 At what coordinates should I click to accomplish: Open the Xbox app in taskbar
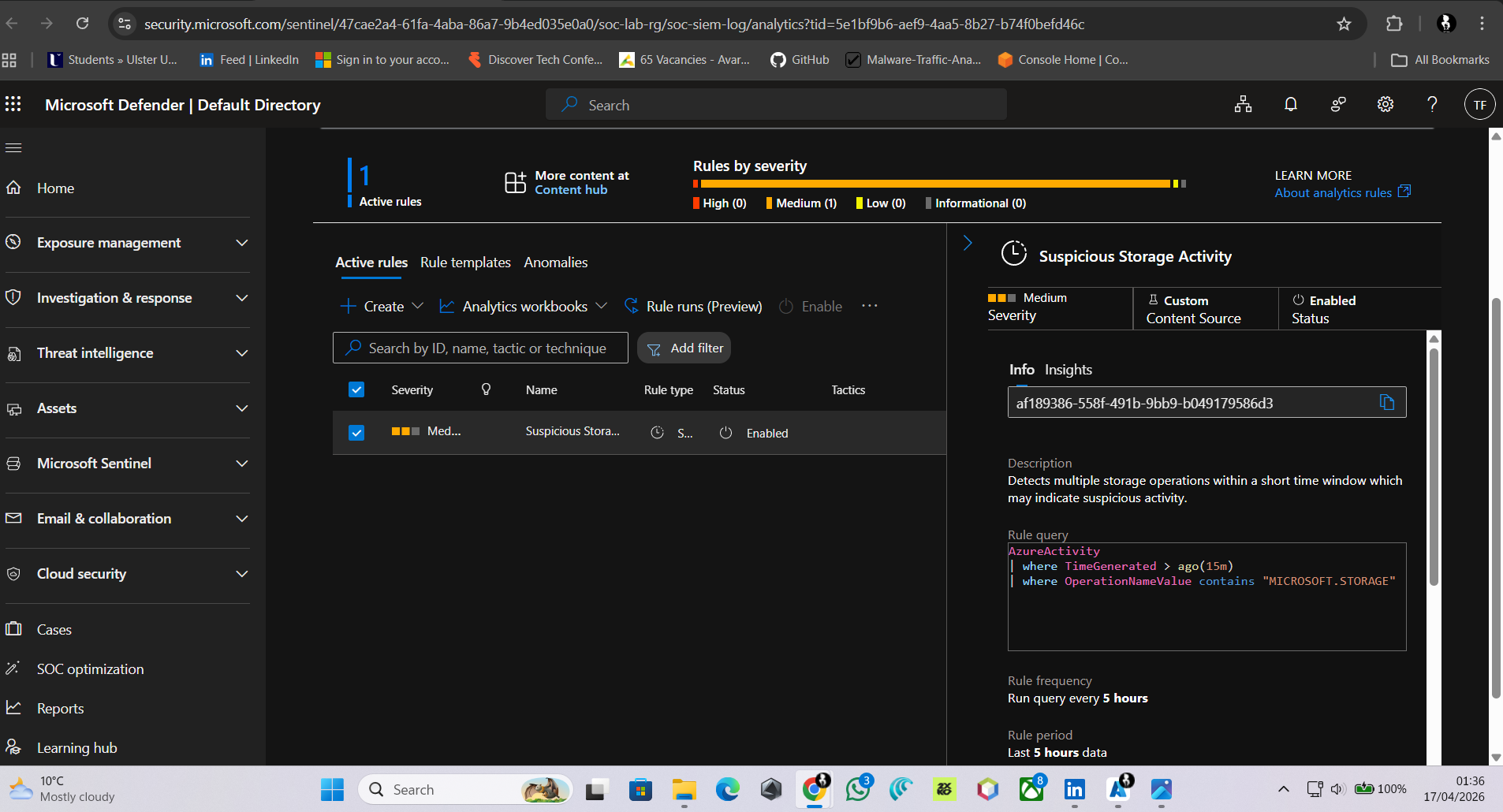pyautogui.click(x=1031, y=789)
